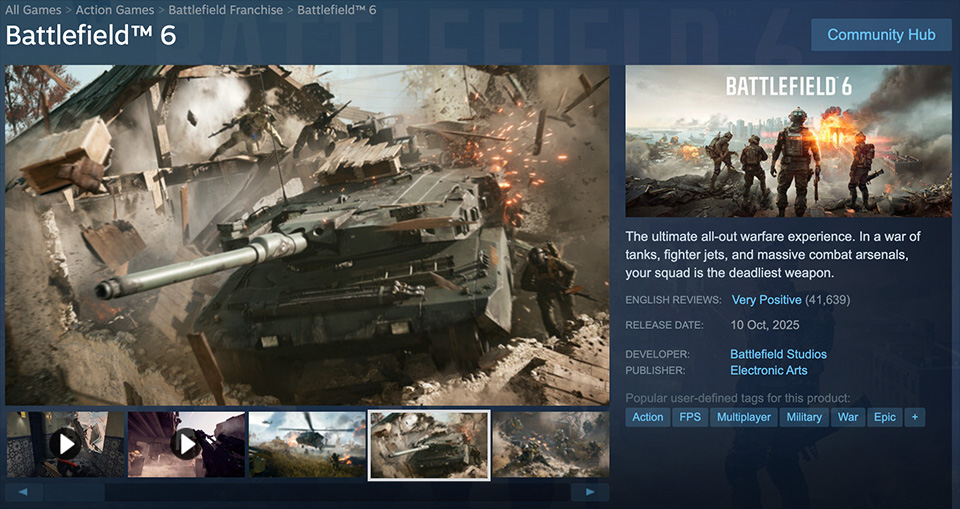Open the Action Games breadcrumb link

tap(115, 10)
